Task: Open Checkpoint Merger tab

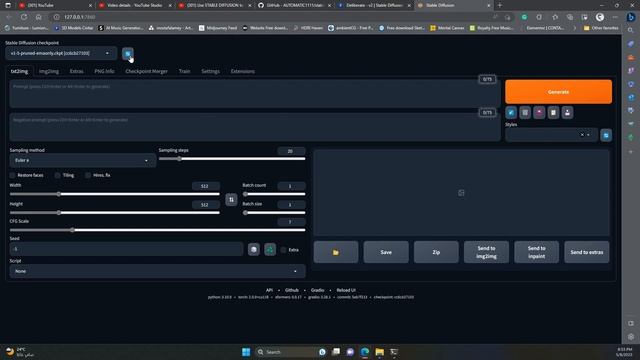Action: coord(146,71)
